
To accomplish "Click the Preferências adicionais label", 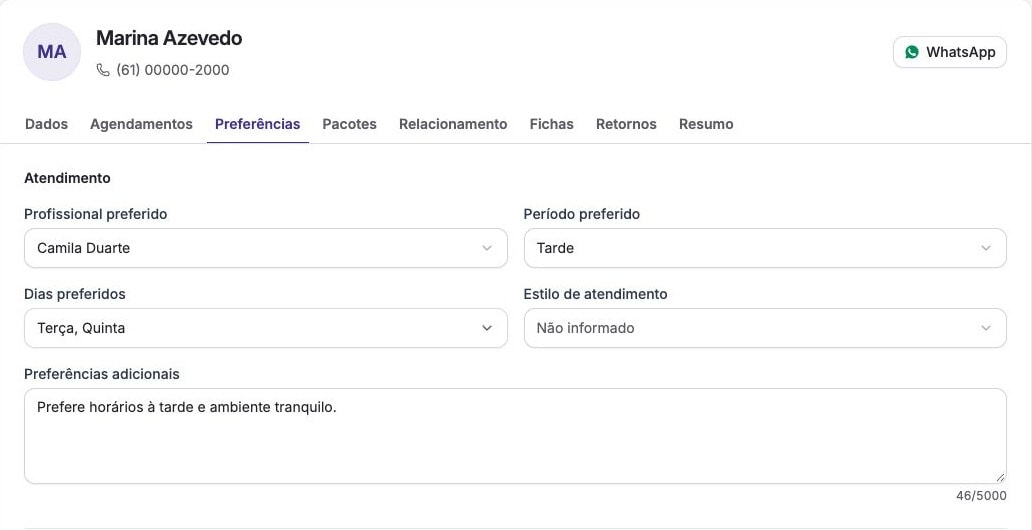I will coord(102,374).
